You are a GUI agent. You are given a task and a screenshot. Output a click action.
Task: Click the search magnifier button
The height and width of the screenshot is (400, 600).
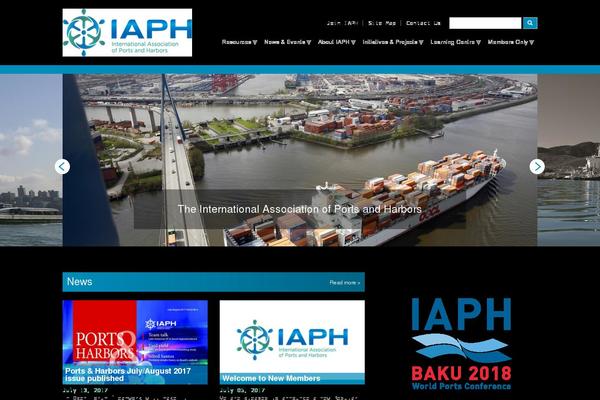coord(530,23)
